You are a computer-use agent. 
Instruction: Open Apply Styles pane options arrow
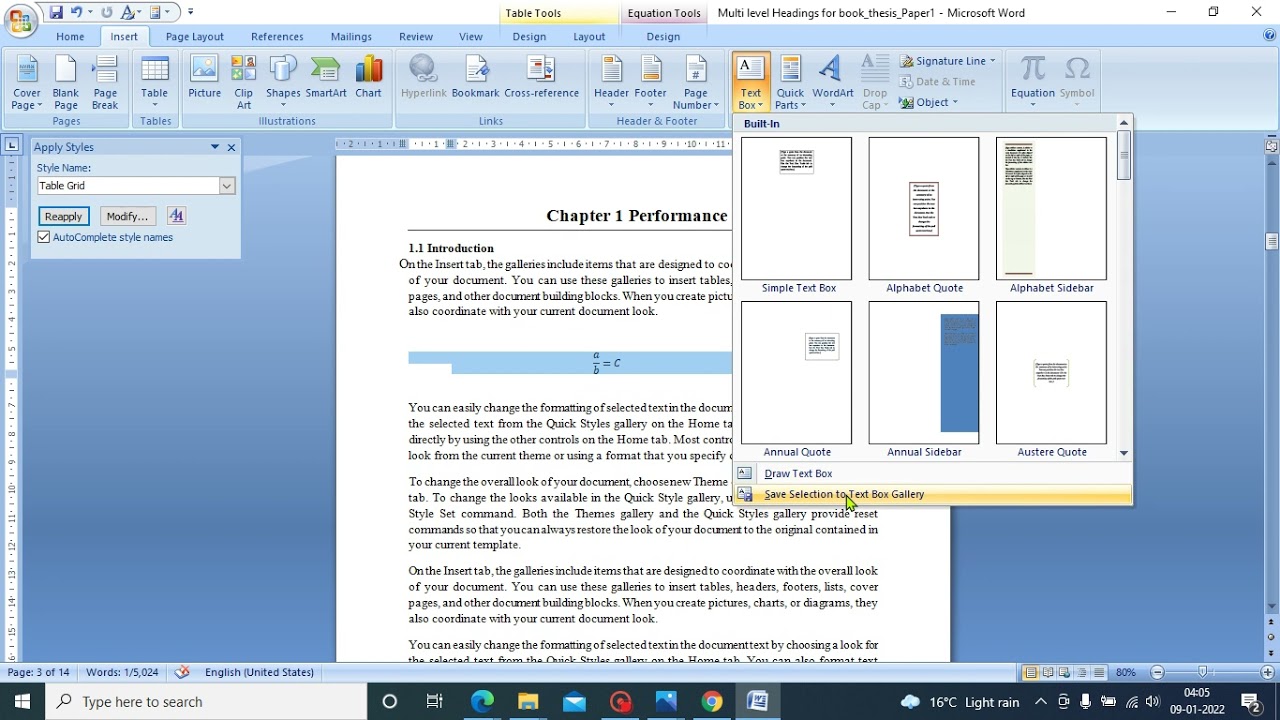click(x=214, y=147)
